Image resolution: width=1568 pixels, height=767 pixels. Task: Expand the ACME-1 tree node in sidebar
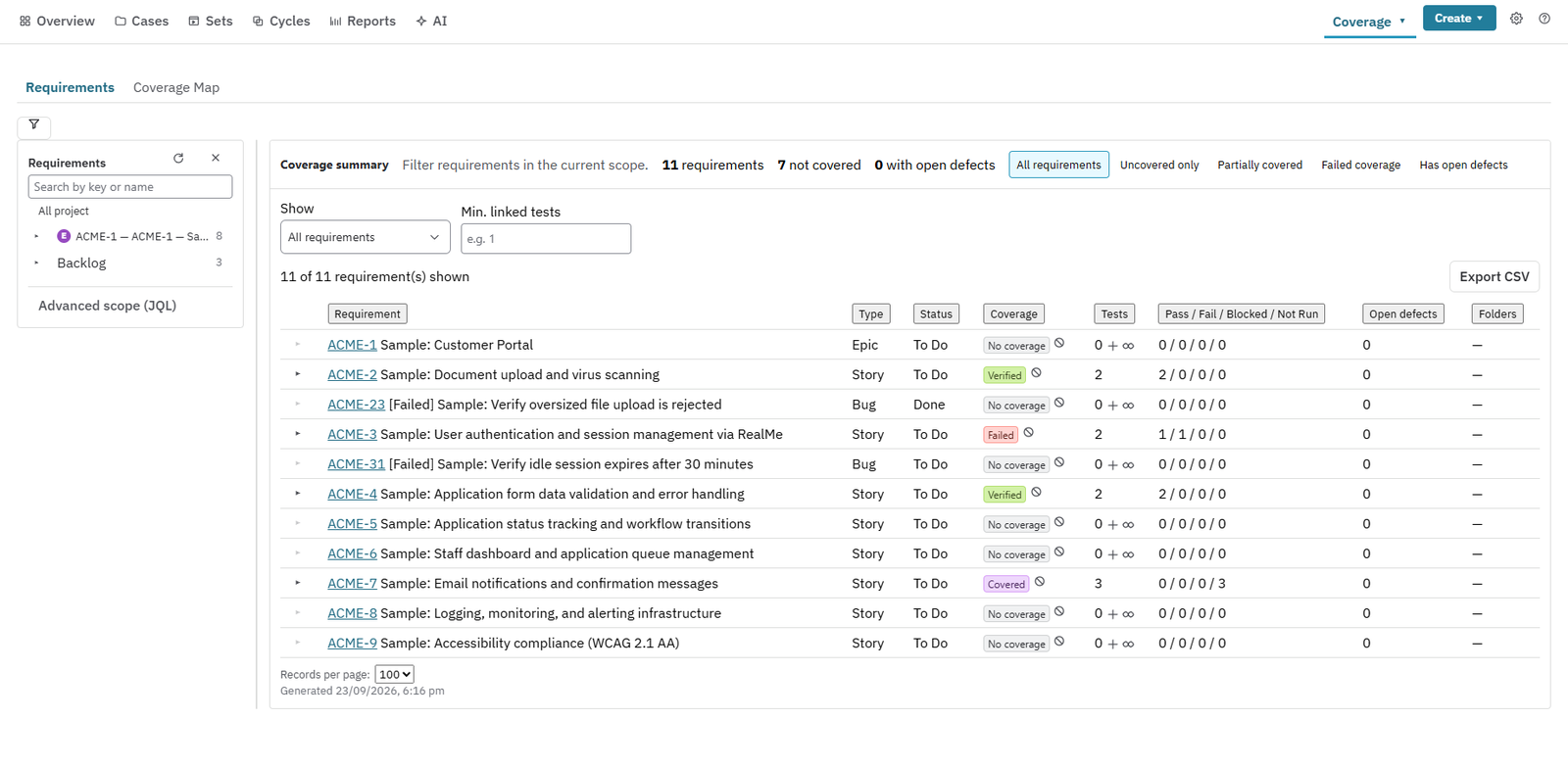coord(36,236)
